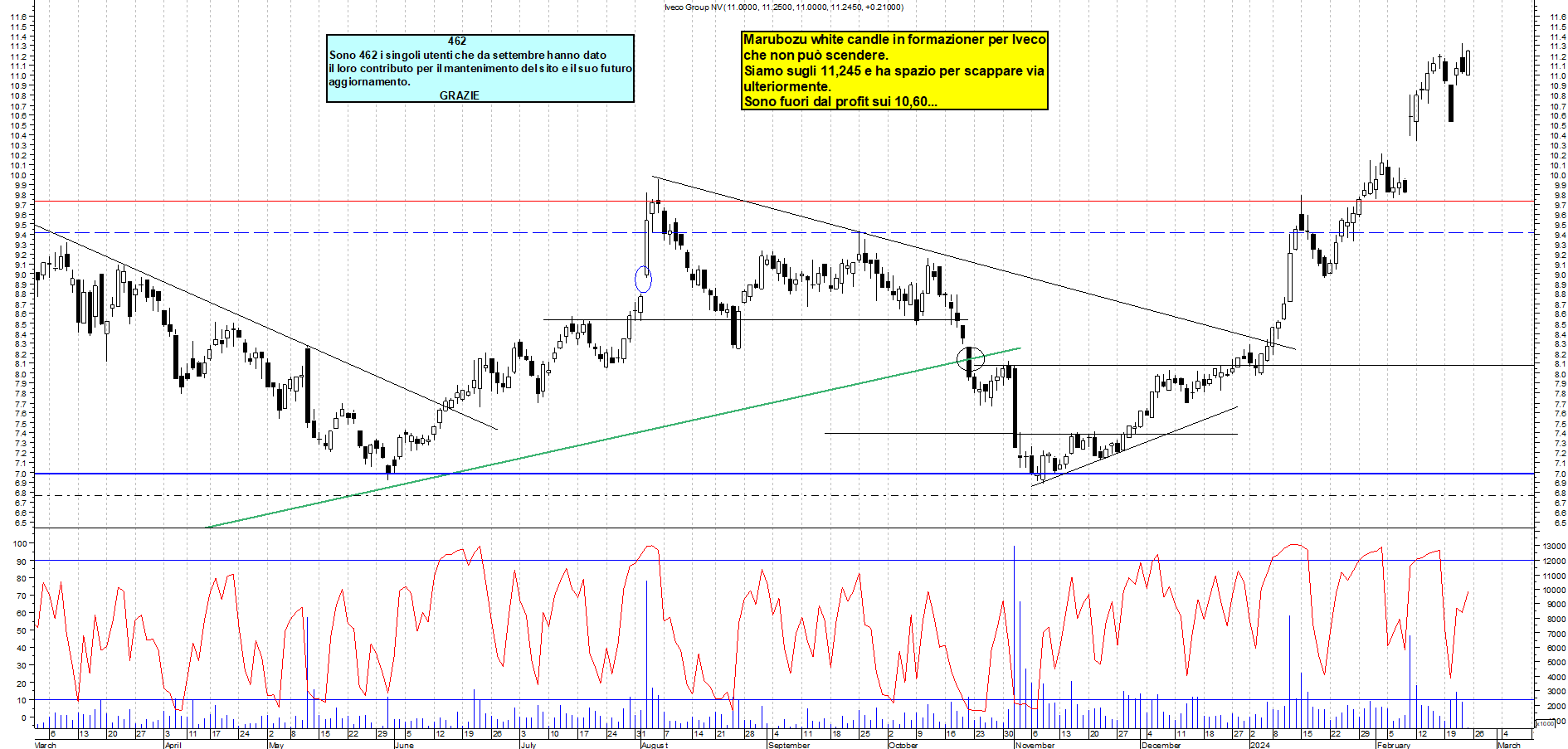
Task: Click the '5000' volume scale label
Action: 1556,663
